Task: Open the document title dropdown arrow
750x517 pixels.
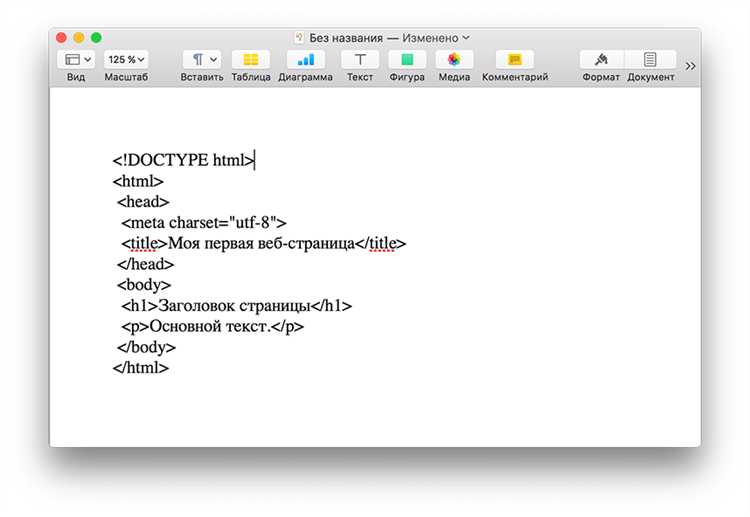Action: (x=466, y=37)
